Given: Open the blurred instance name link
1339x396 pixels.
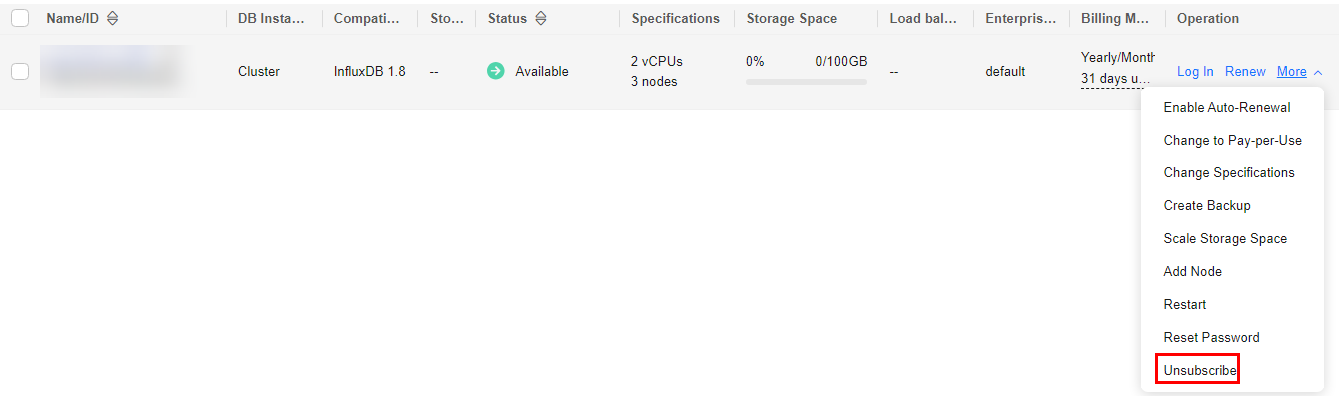Looking at the screenshot, I should coord(110,71).
